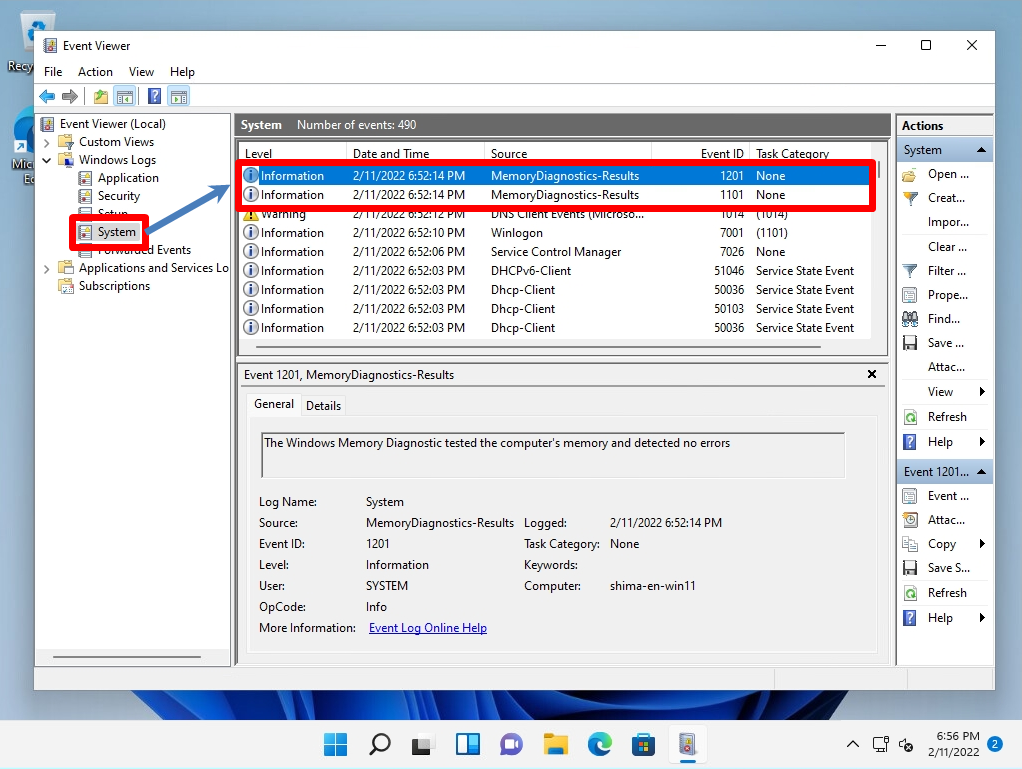Click the Find binoculars icon

[910, 319]
